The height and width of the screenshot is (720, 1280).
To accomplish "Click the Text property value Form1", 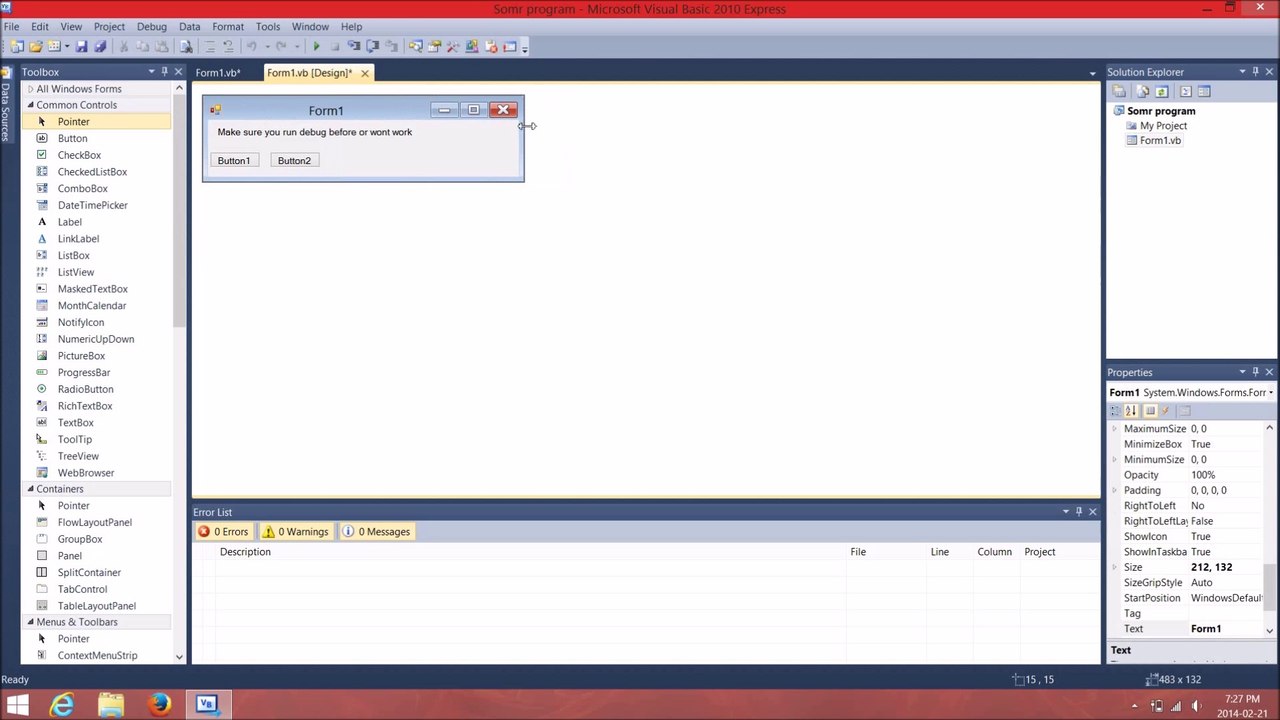I will pos(1206,629).
